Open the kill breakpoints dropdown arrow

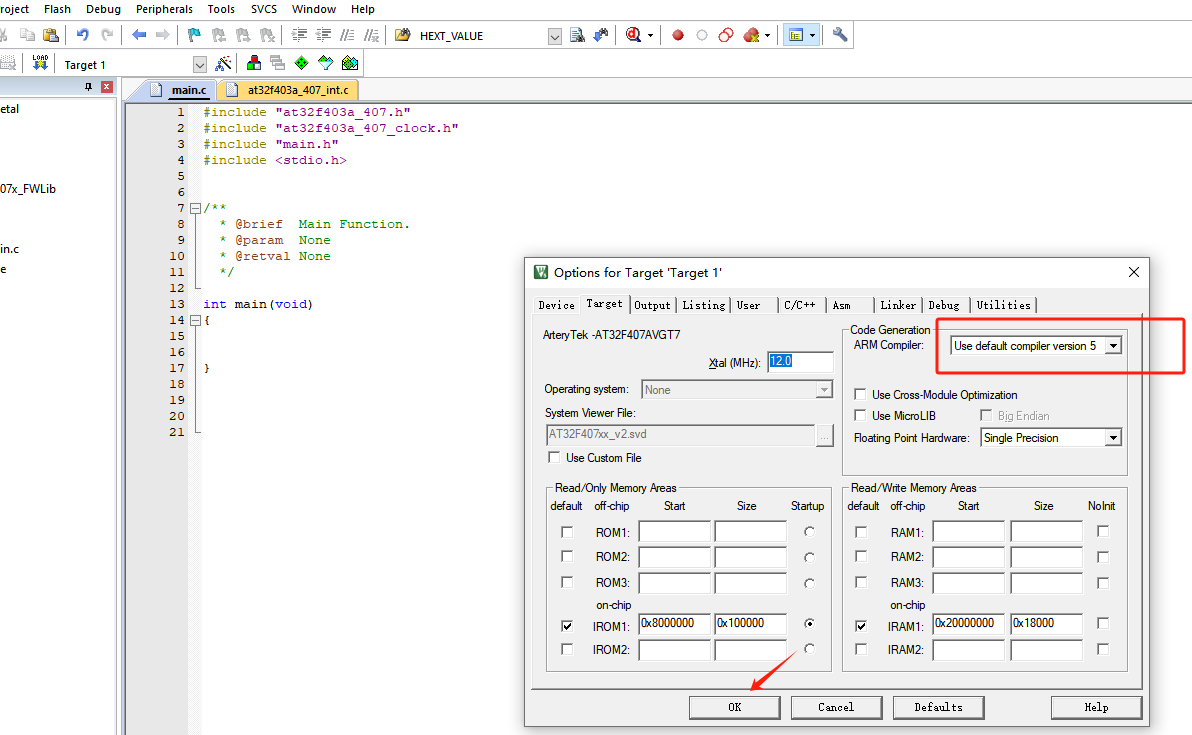point(767,36)
